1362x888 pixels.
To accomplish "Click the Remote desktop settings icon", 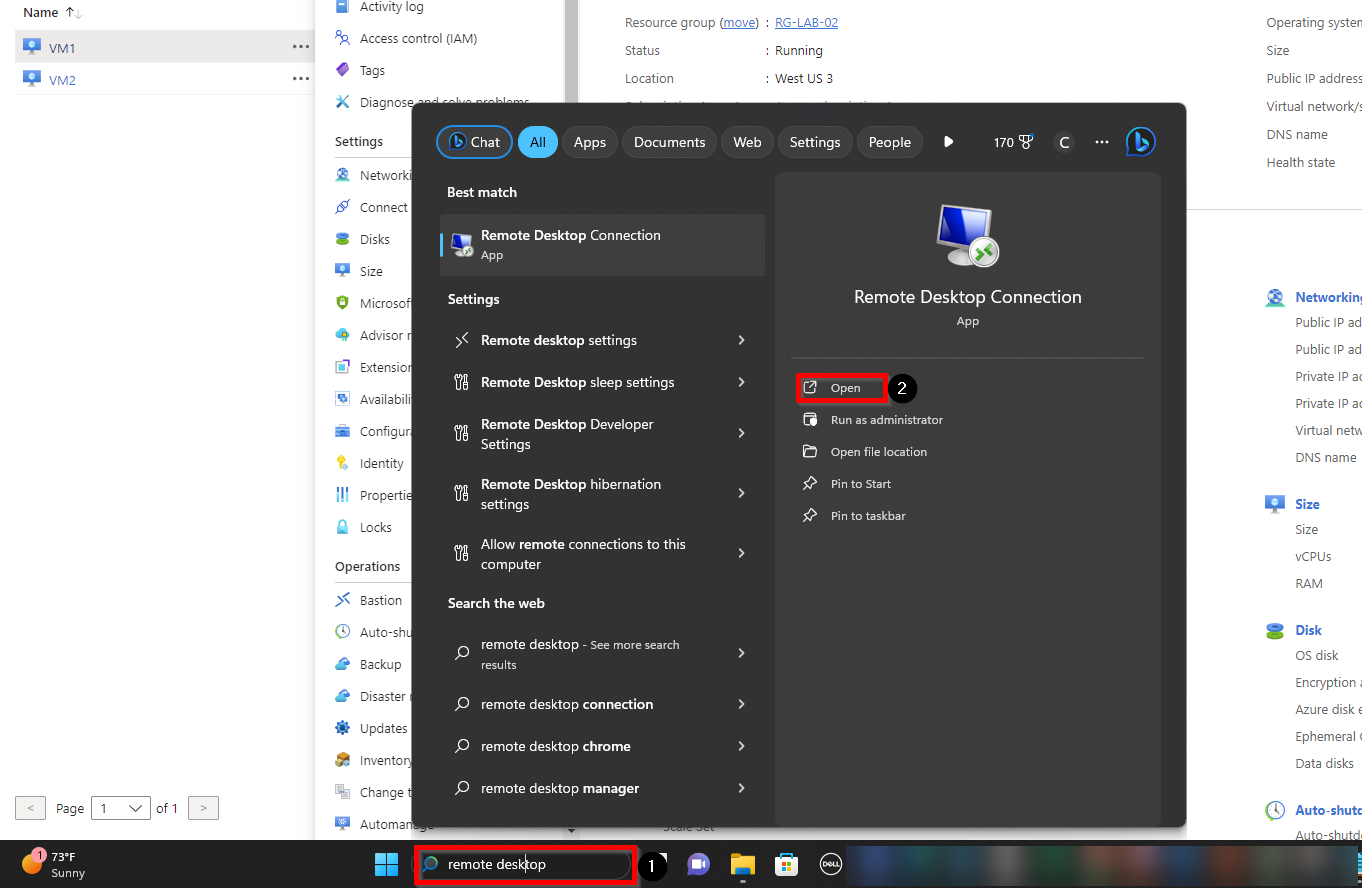I will point(461,340).
